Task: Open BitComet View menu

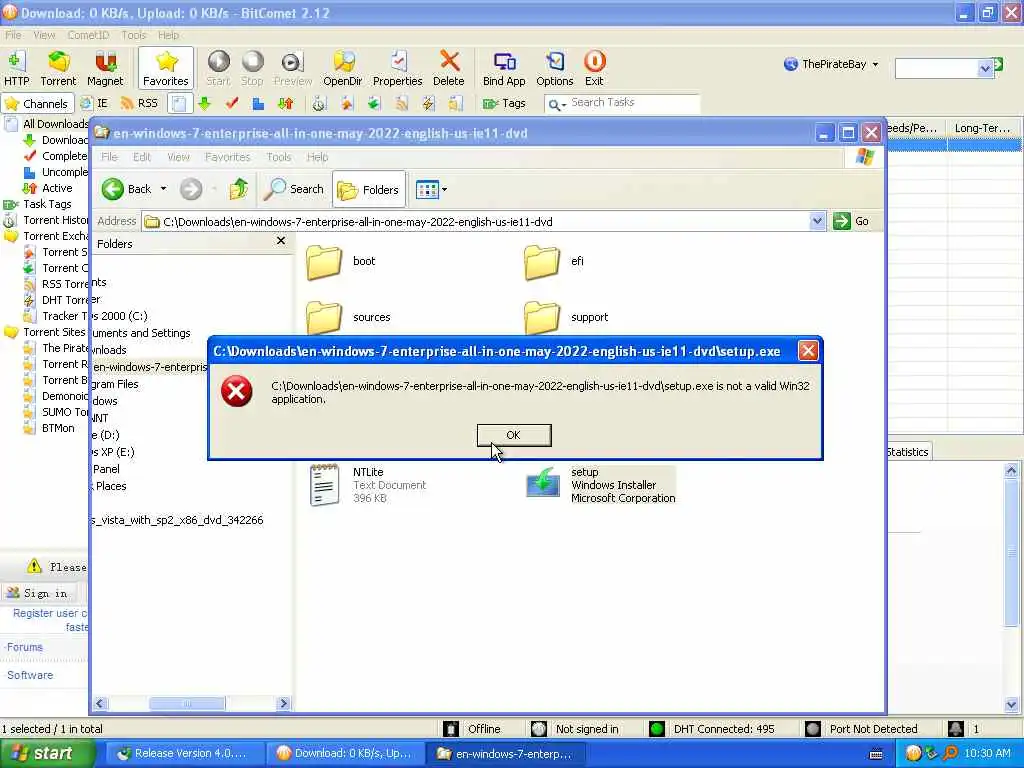Action: [44, 35]
